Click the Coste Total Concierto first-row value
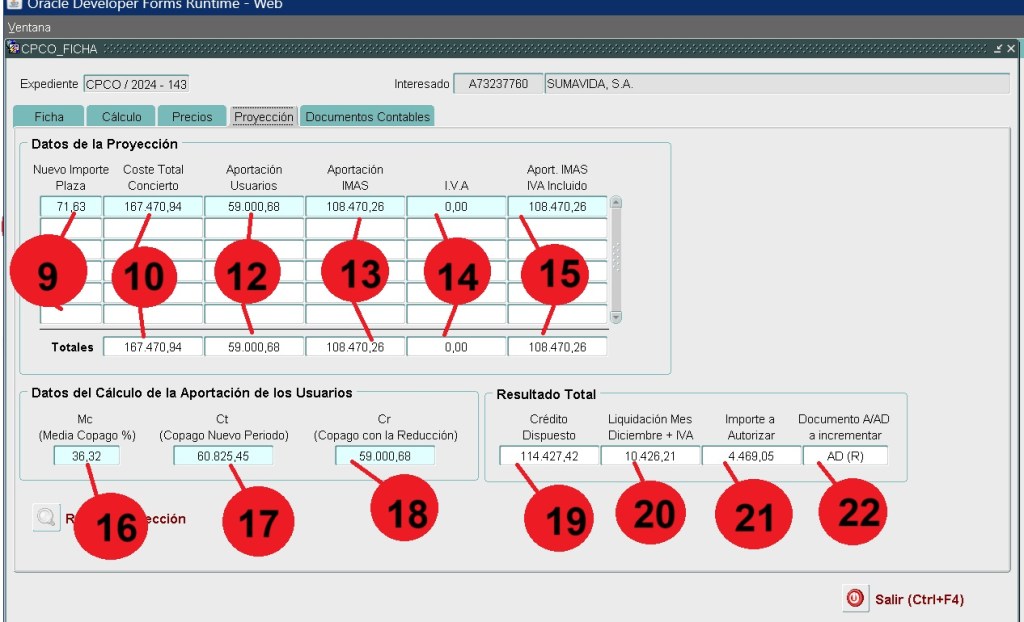The height and width of the screenshot is (622, 1024). point(153,207)
